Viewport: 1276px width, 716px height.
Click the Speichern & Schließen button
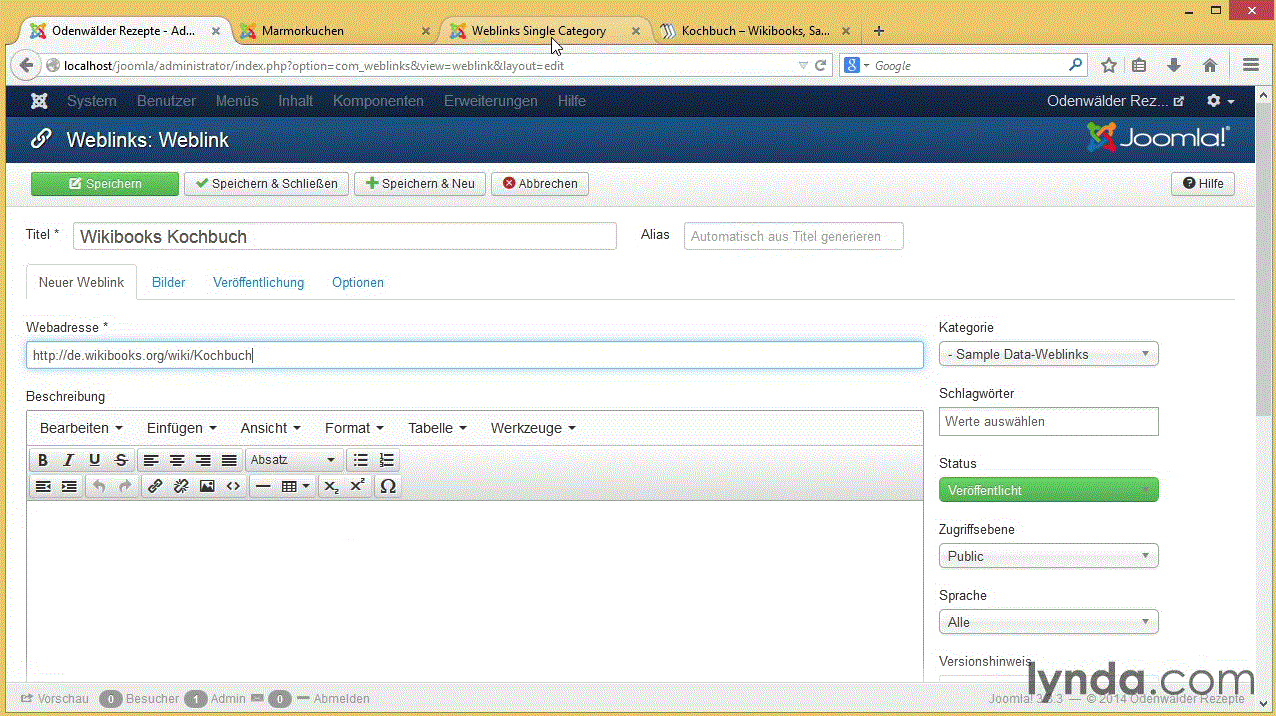pyautogui.click(x=265, y=183)
